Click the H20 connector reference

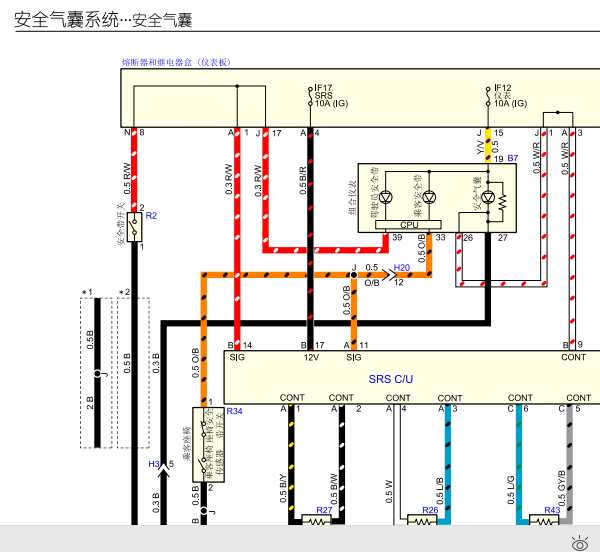[x=401, y=268]
